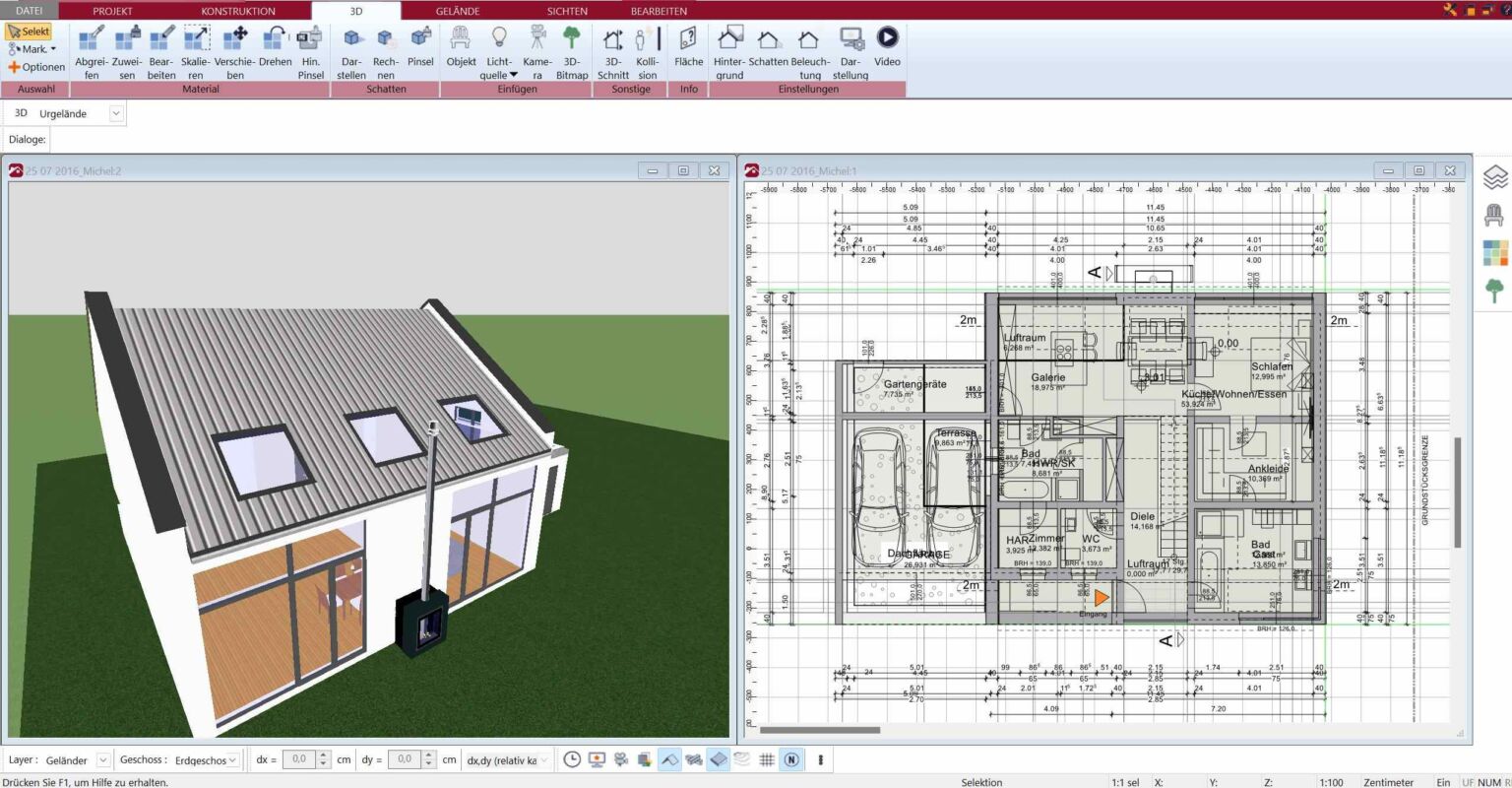Expand the Urgelände view dropdown
The height and width of the screenshot is (788, 1512).
(x=115, y=112)
